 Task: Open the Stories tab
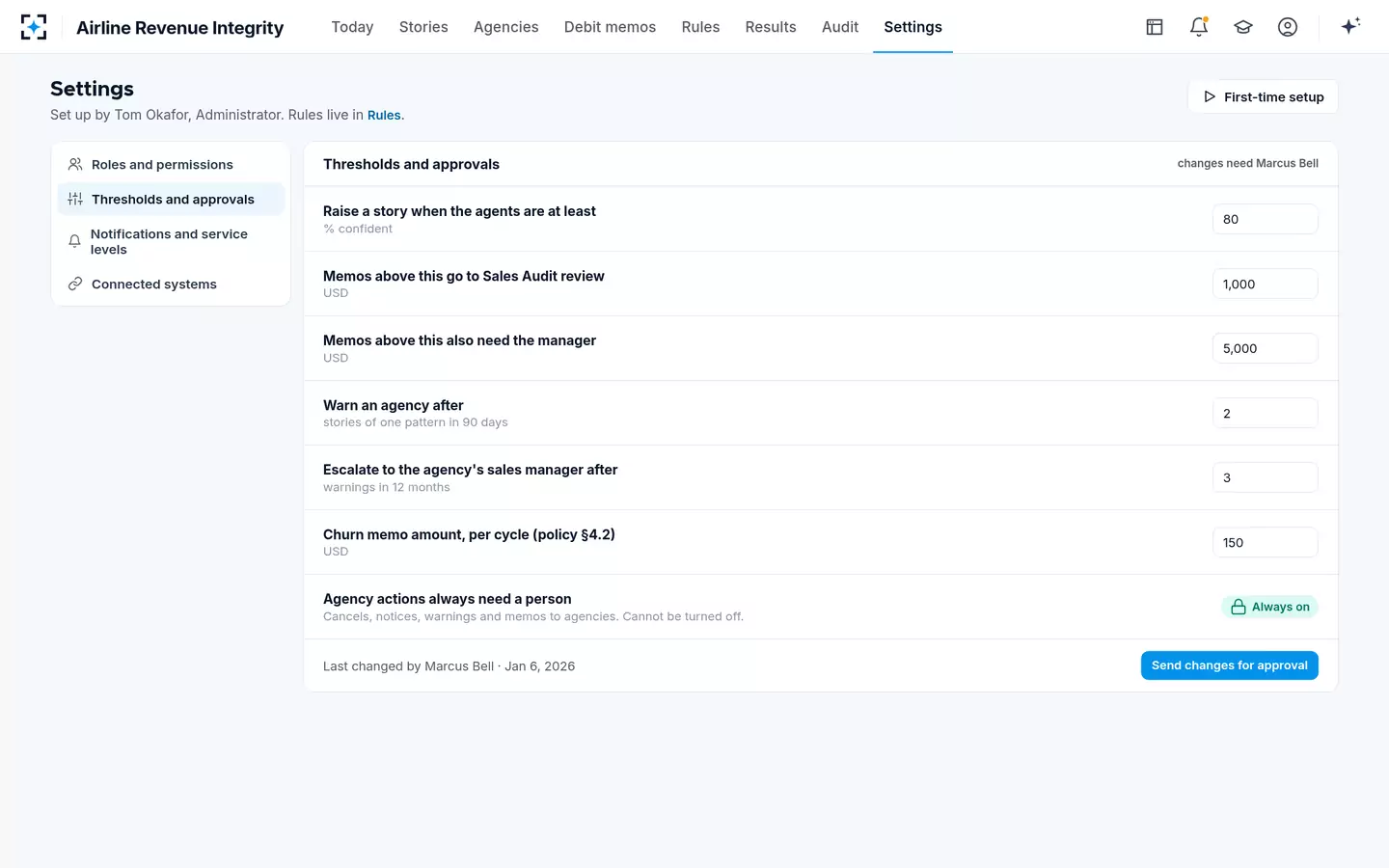pos(423,27)
